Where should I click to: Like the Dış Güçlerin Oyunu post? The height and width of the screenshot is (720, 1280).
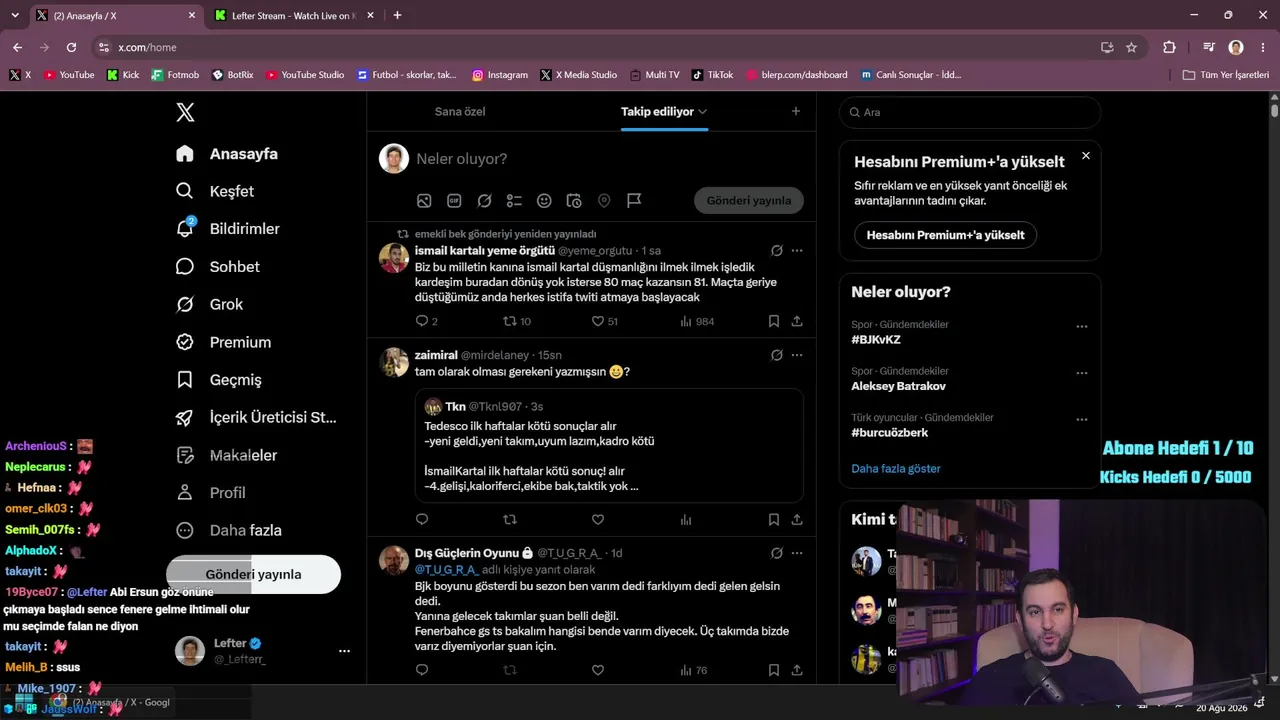pyautogui.click(x=598, y=670)
